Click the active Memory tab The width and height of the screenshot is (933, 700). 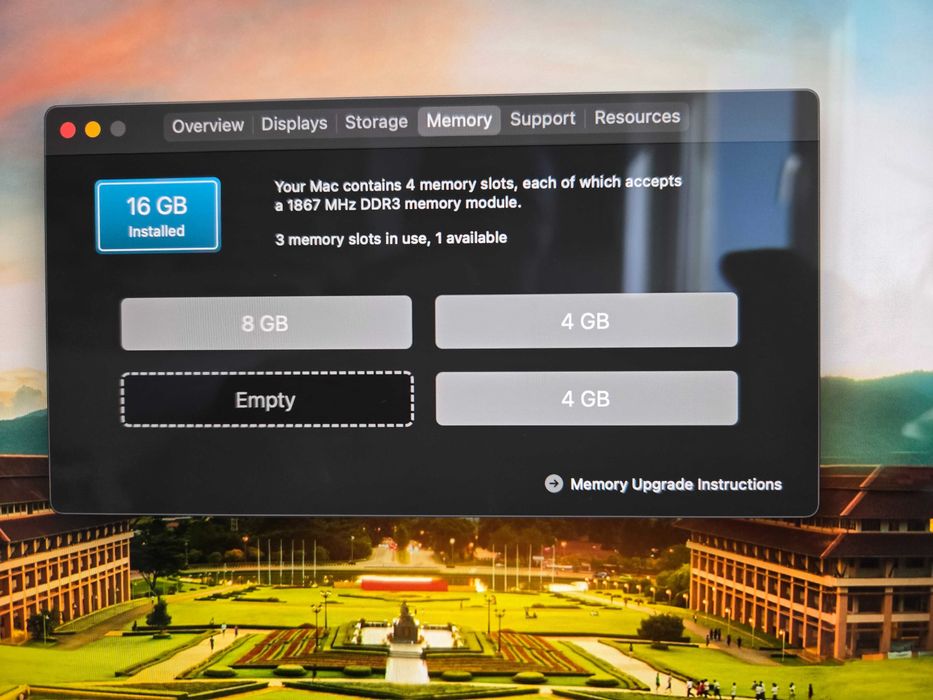(459, 121)
